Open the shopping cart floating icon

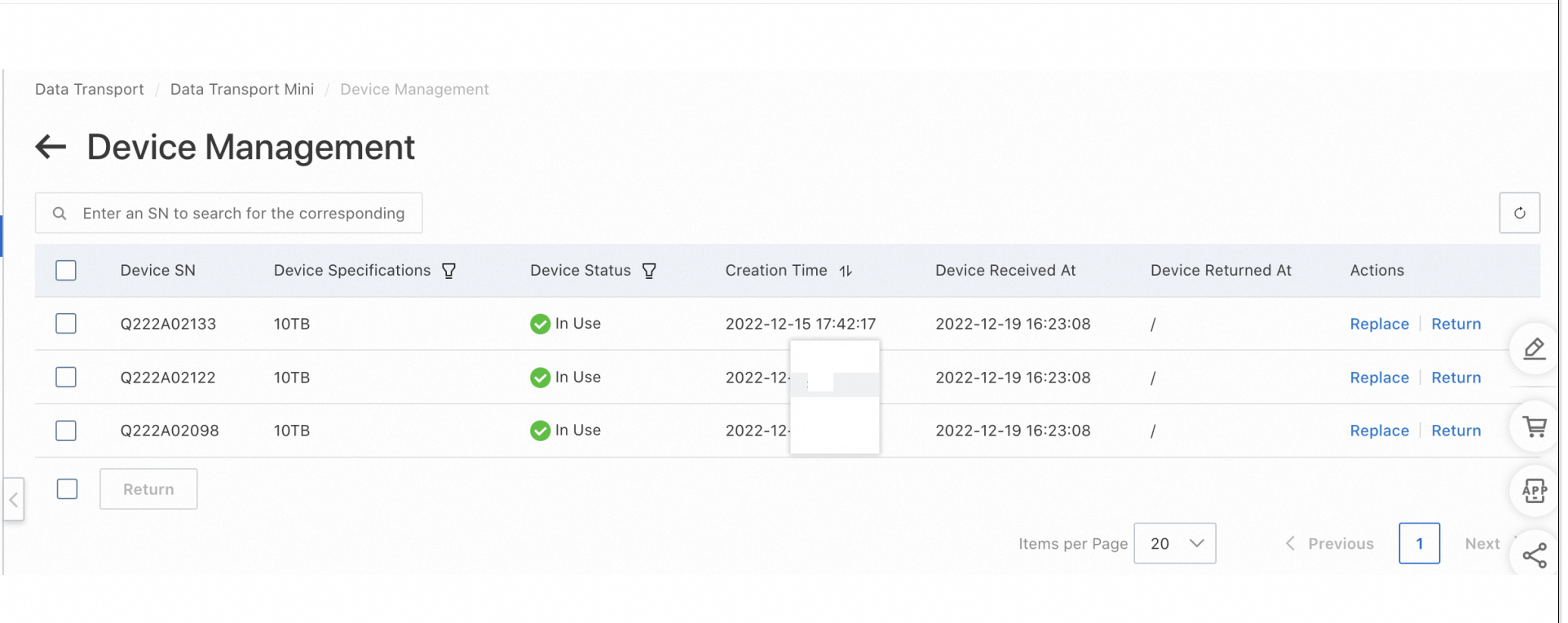(1534, 426)
